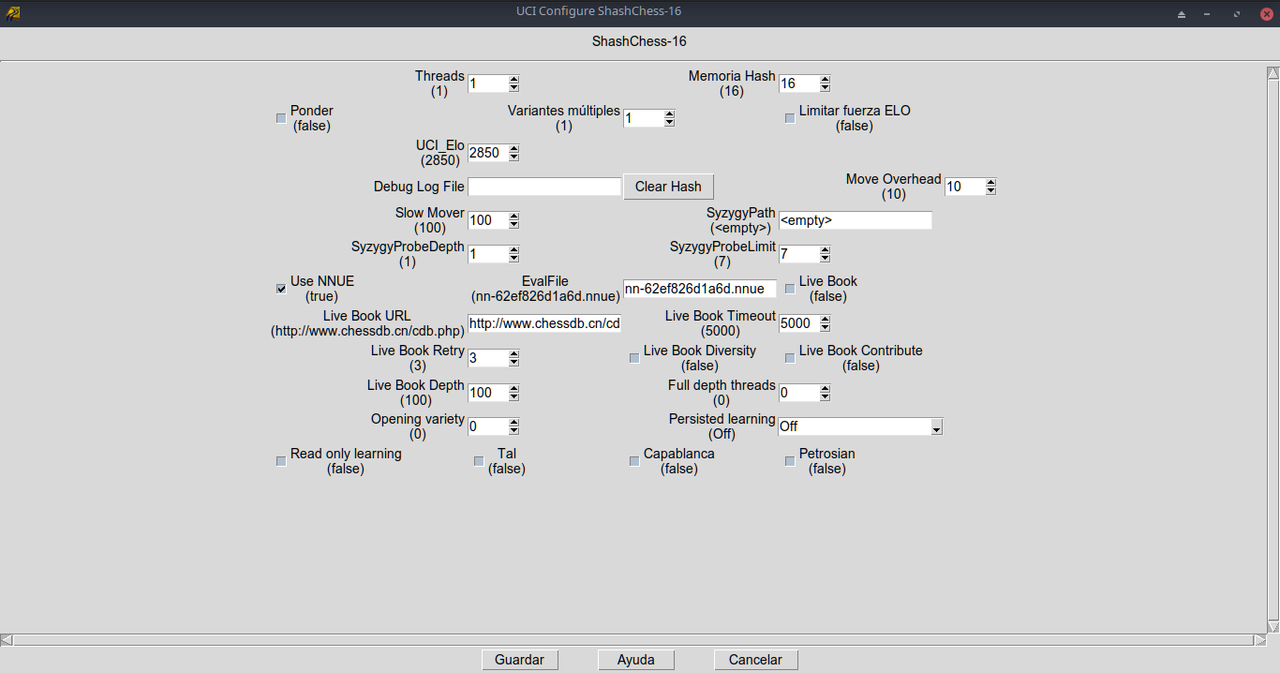
Task: Enable Limitar fuerza ELO checkbox
Action: coord(790,118)
